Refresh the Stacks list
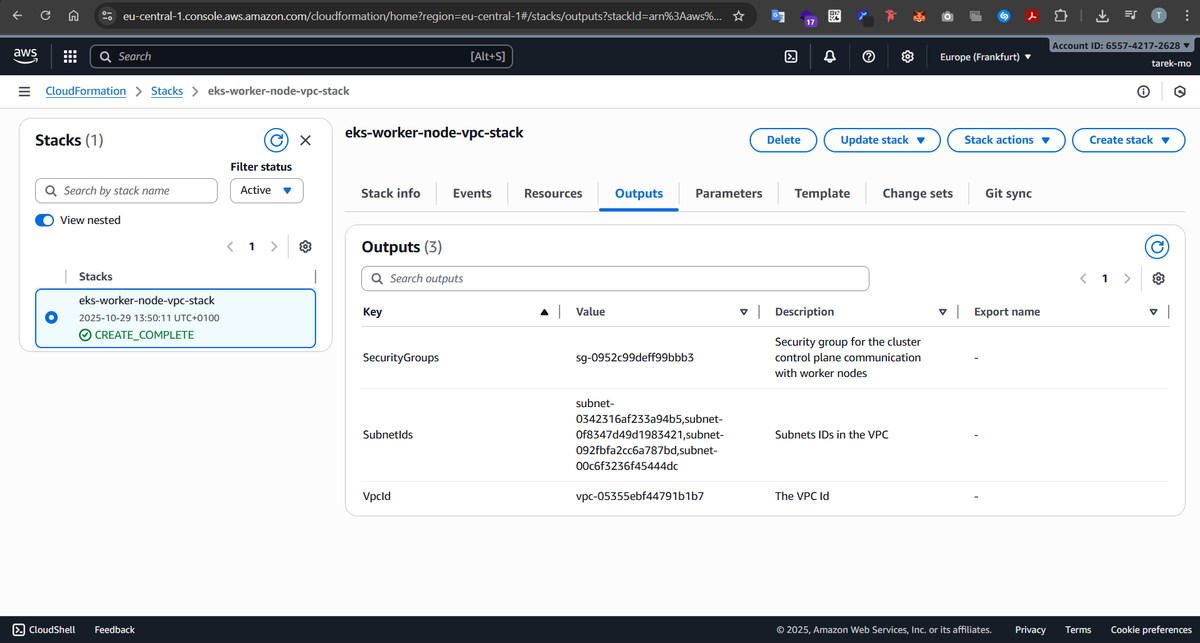Viewport: 1200px width, 643px height. (276, 140)
